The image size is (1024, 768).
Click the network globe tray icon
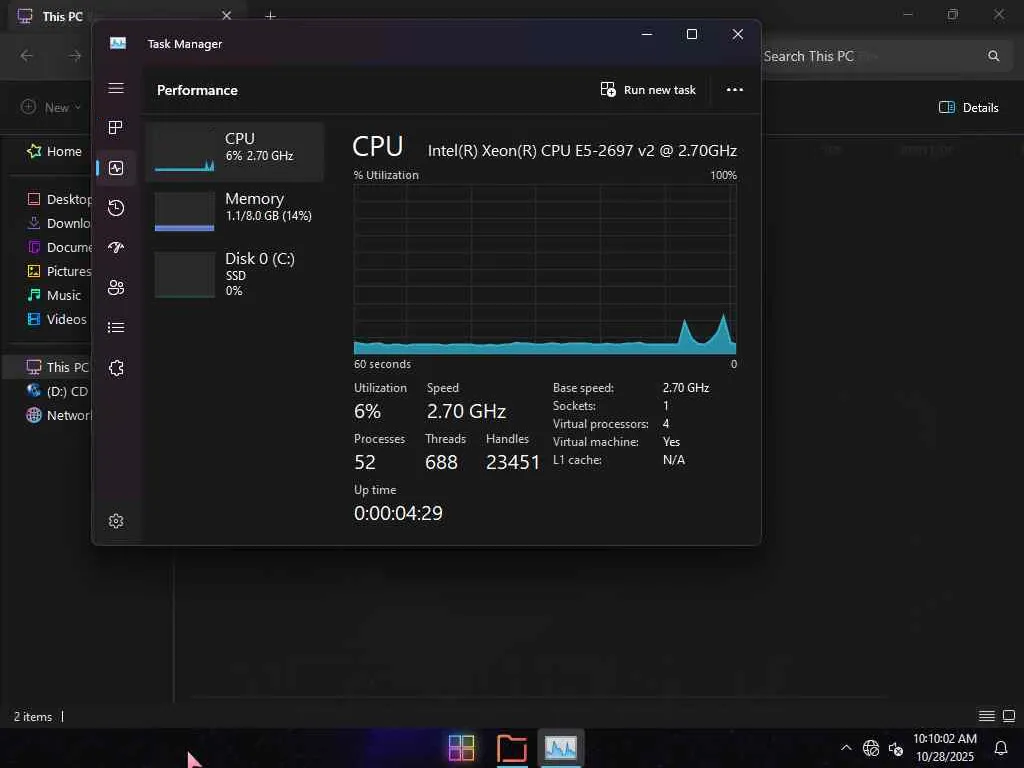tap(871, 748)
